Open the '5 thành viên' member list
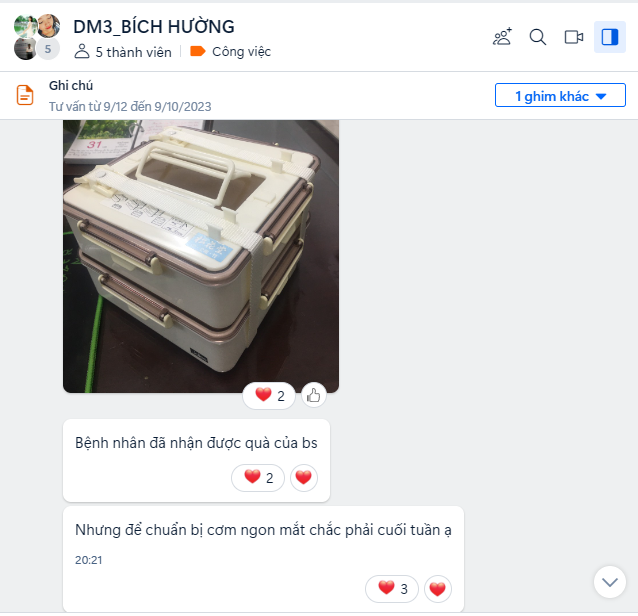 tap(123, 52)
